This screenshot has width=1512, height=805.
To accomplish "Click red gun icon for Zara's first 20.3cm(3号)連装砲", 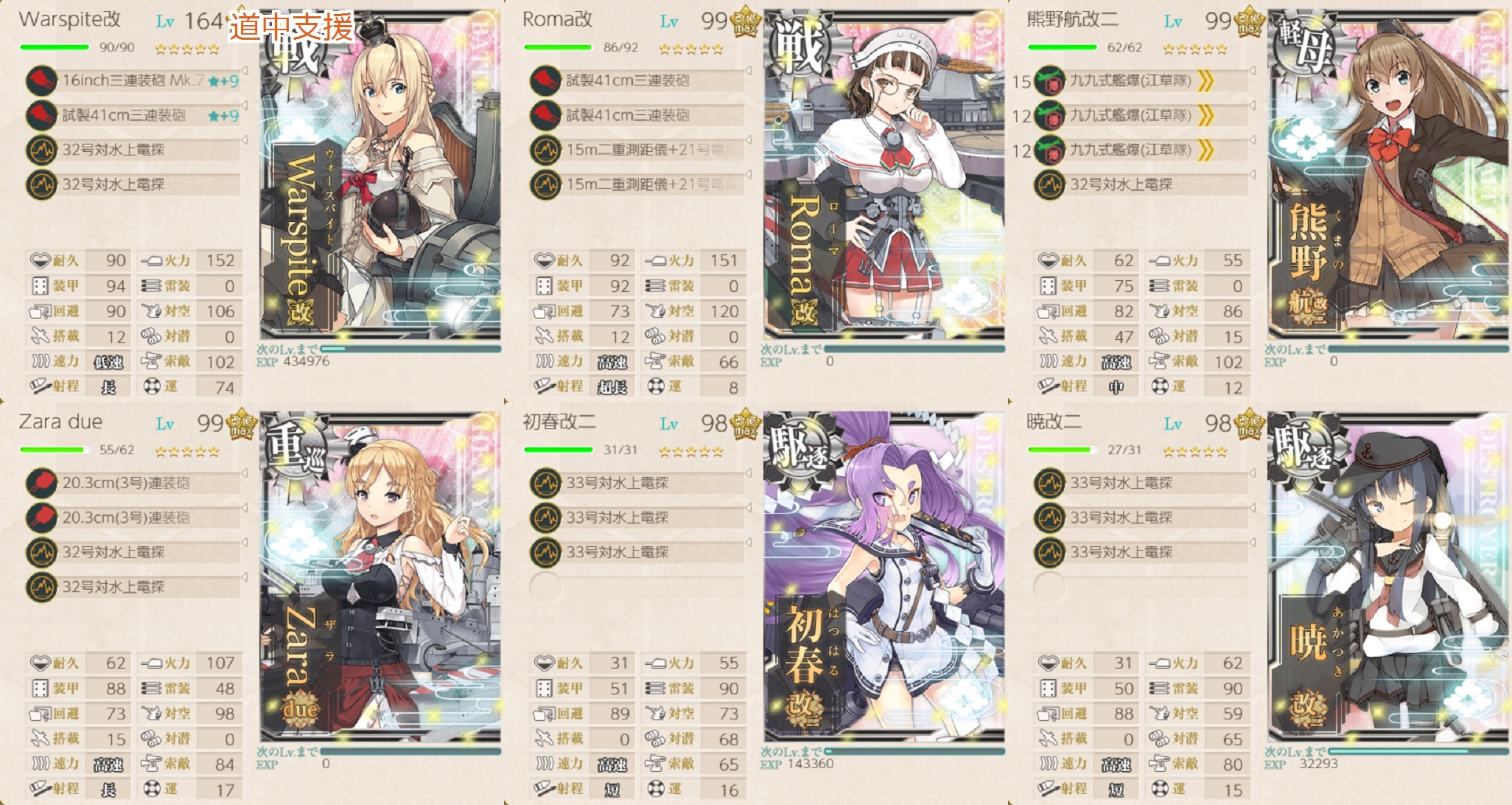I will (41, 483).
